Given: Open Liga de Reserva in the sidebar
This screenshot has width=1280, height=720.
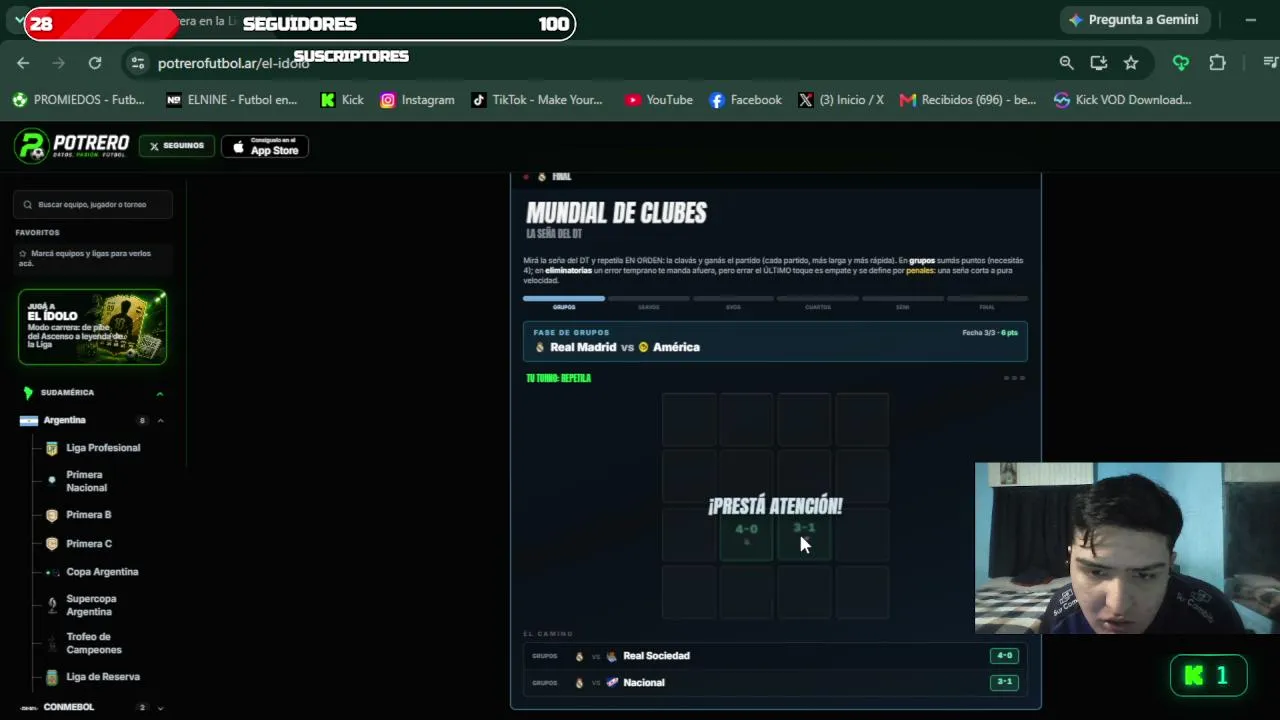Looking at the screenshot, I should 103,677.
